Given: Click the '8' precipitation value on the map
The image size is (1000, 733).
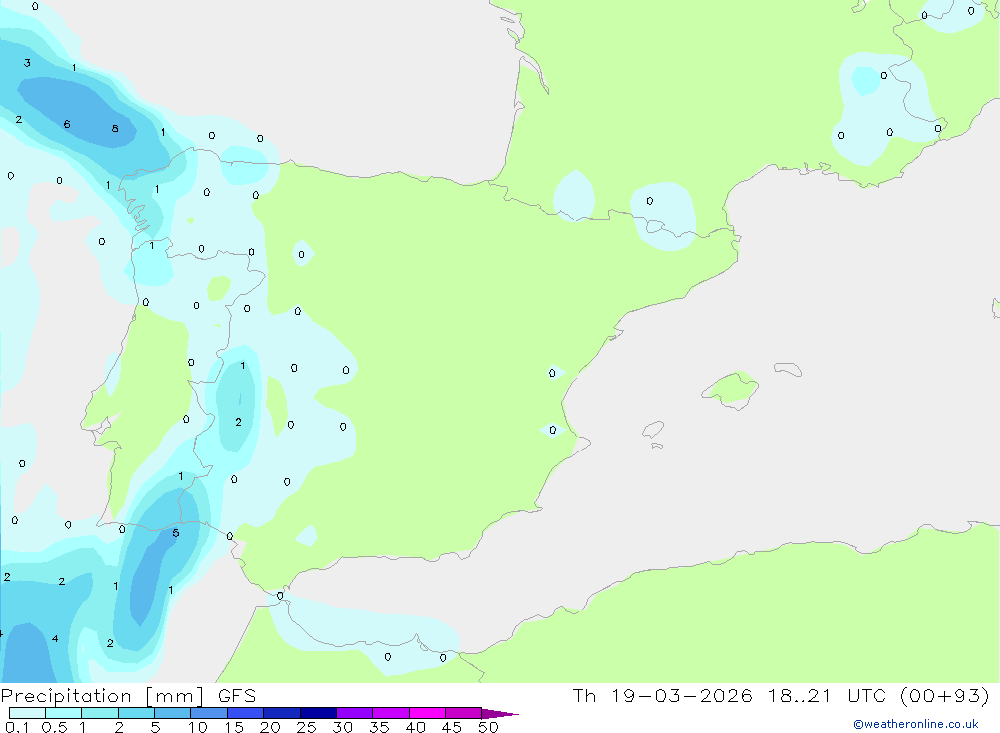Looking at the screenshot, I should point(115,128).
